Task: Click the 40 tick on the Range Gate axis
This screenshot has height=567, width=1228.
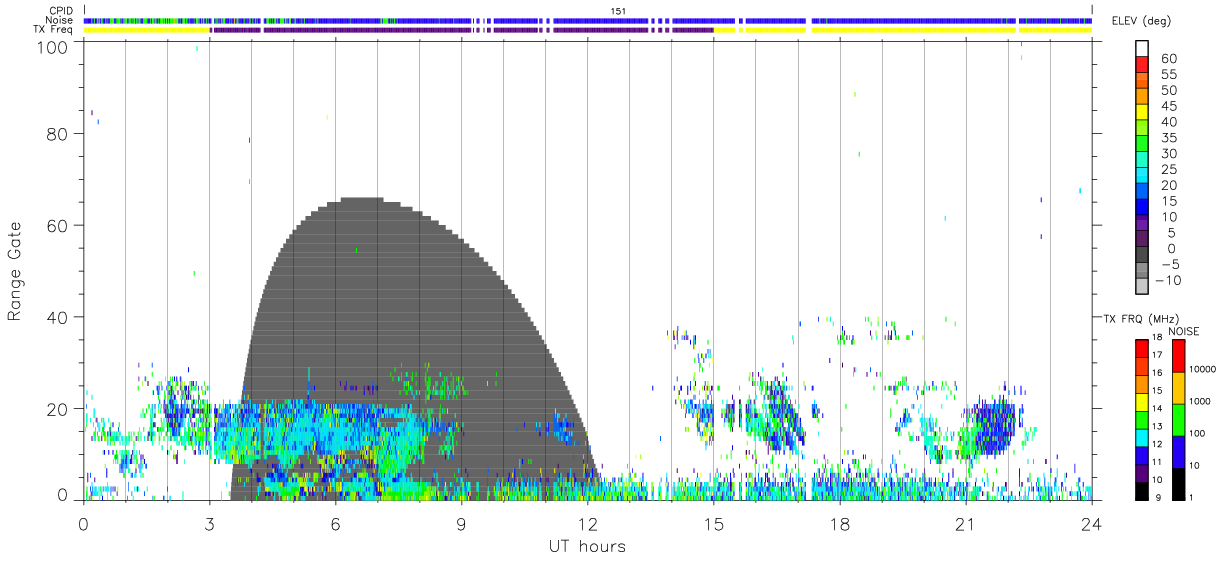Action: tap(58, 317)
